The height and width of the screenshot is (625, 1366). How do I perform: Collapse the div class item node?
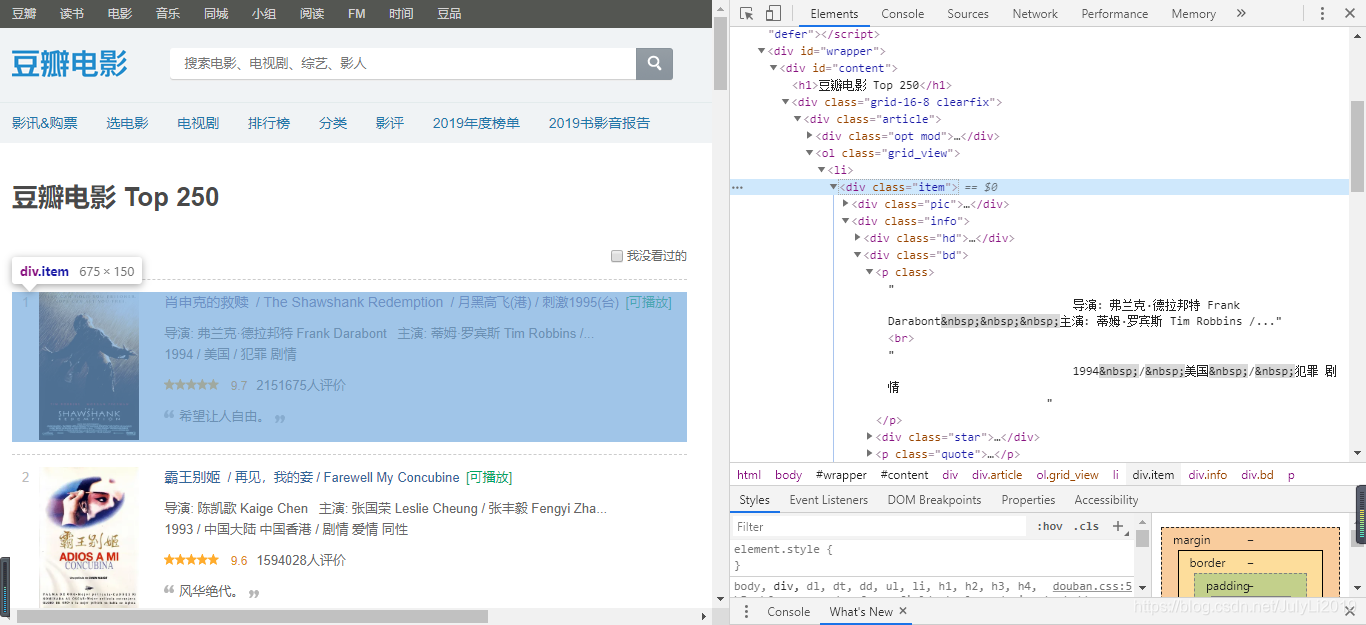834,187
